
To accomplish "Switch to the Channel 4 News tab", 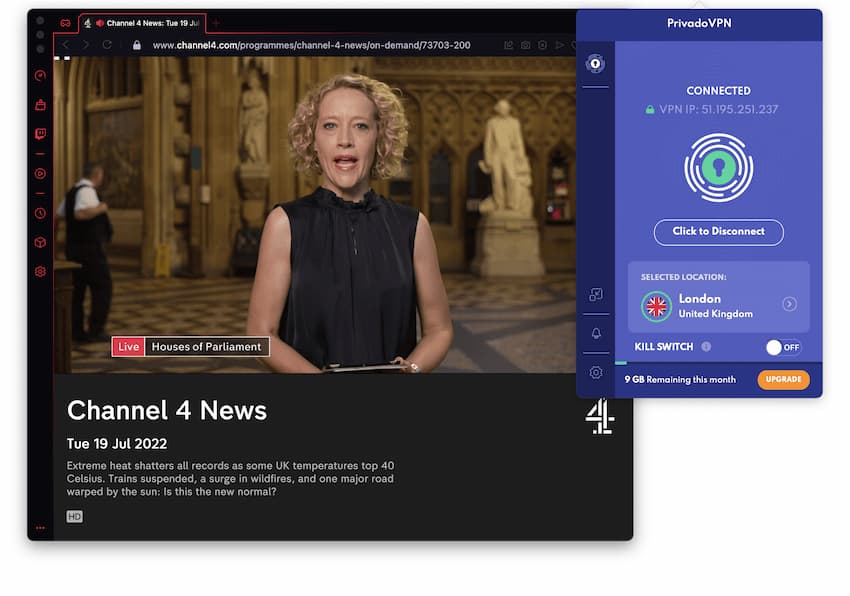I will 142,23.
